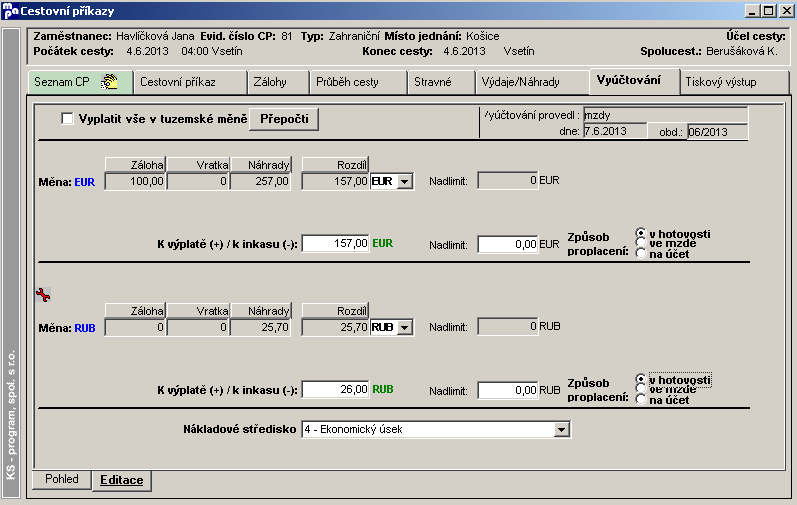Click the RUB Vratka field showing 0
The width and height of the screenshot is (797, 505).
coord(198,328)
